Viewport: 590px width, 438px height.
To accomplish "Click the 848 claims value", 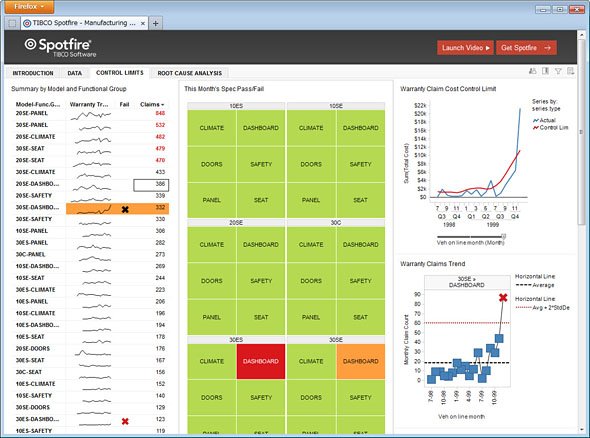I will 160,113.
